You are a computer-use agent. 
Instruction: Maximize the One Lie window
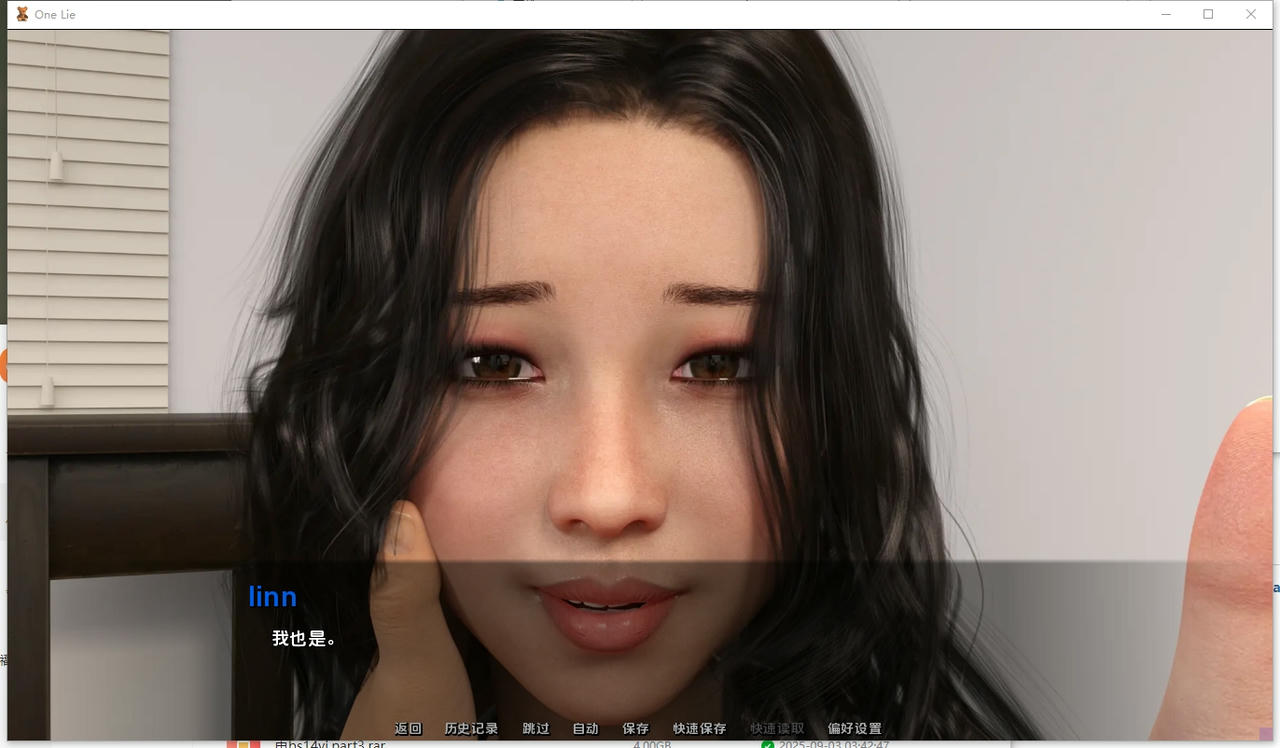click(1208, 14)
